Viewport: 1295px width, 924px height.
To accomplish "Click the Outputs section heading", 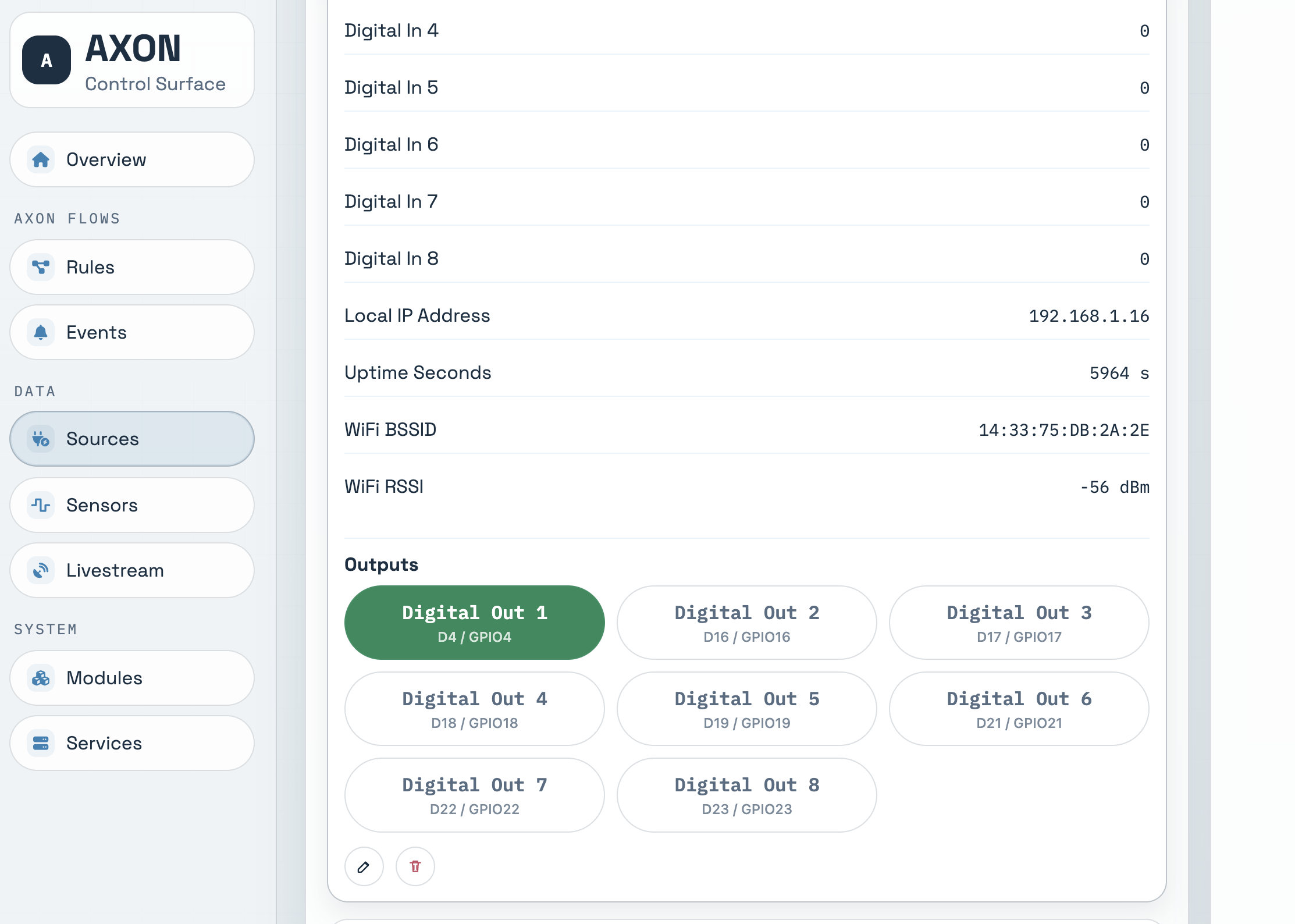I will (x=381, y=564).
